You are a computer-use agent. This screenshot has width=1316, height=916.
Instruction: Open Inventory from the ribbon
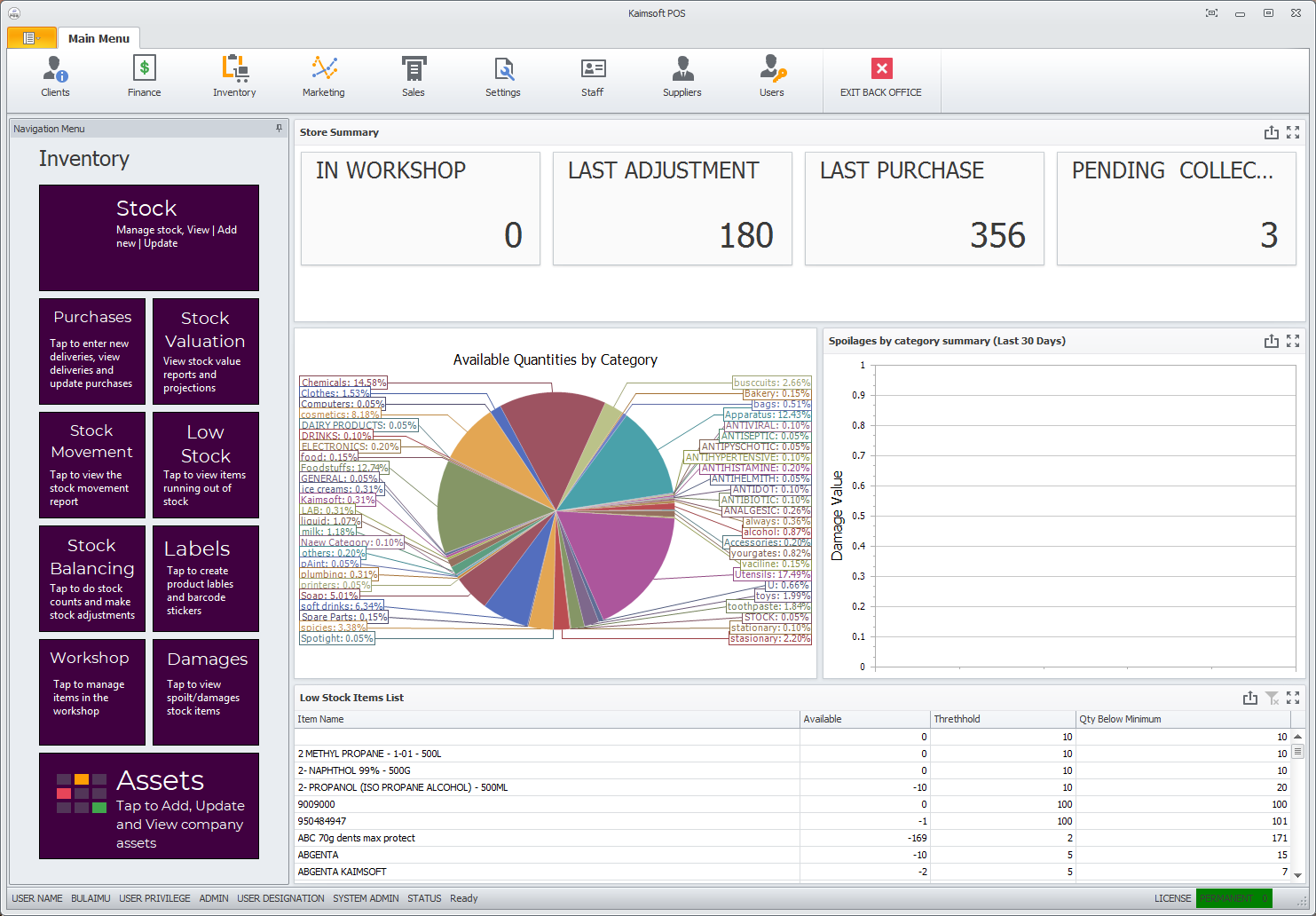pos(234,76)
